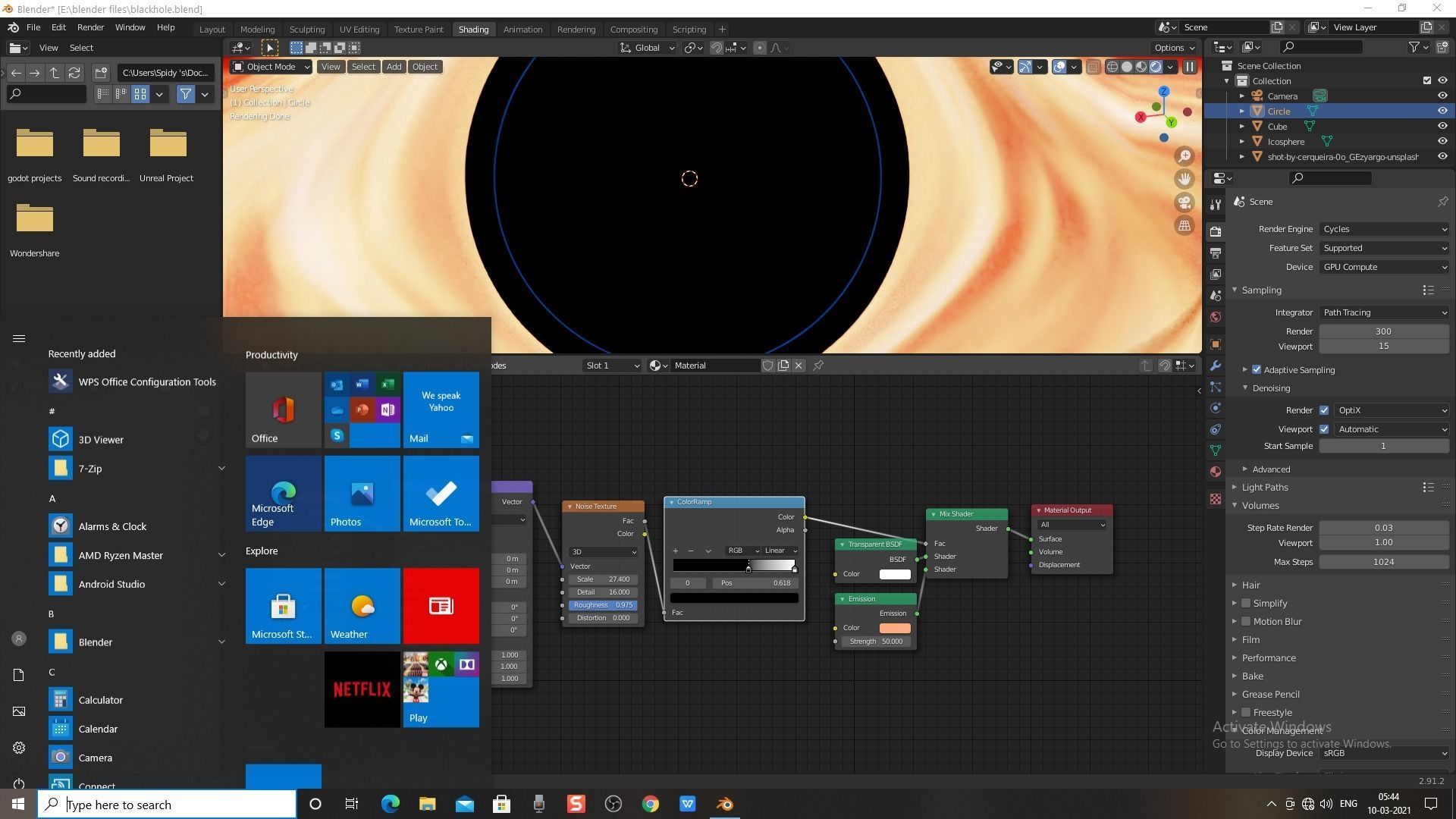Open the Feature Set dropdown
1456x819 pixels.
(x=1384, y=248)
